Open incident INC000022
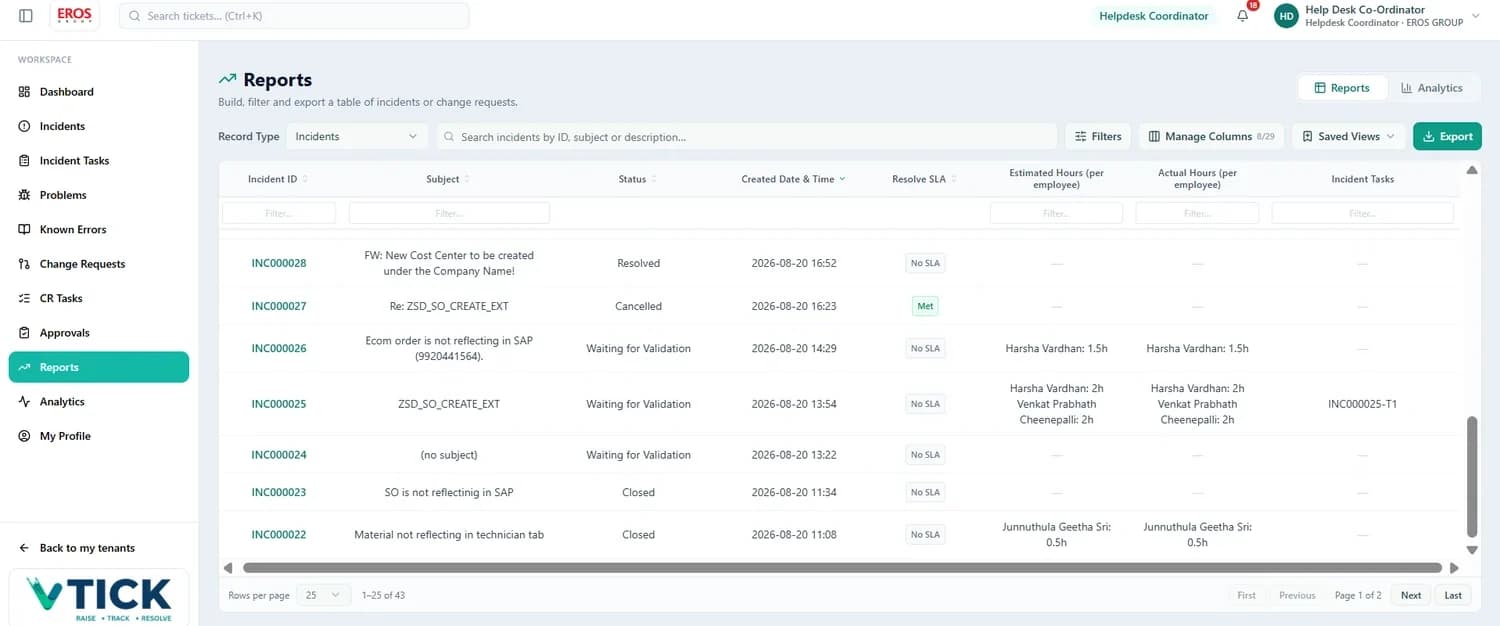 (x=279, y=535)
